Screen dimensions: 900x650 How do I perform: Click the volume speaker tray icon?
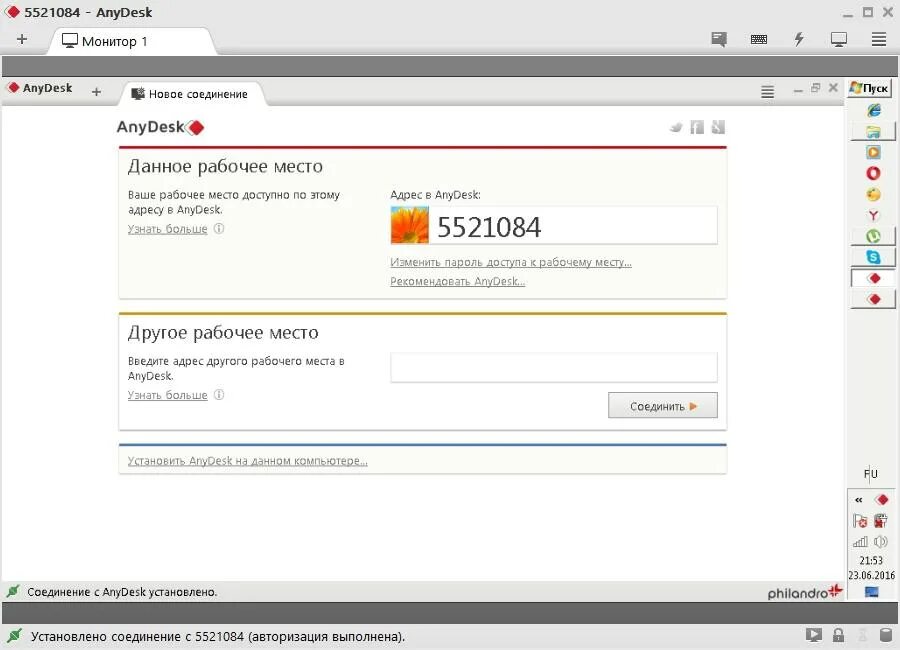click(880, 541)
